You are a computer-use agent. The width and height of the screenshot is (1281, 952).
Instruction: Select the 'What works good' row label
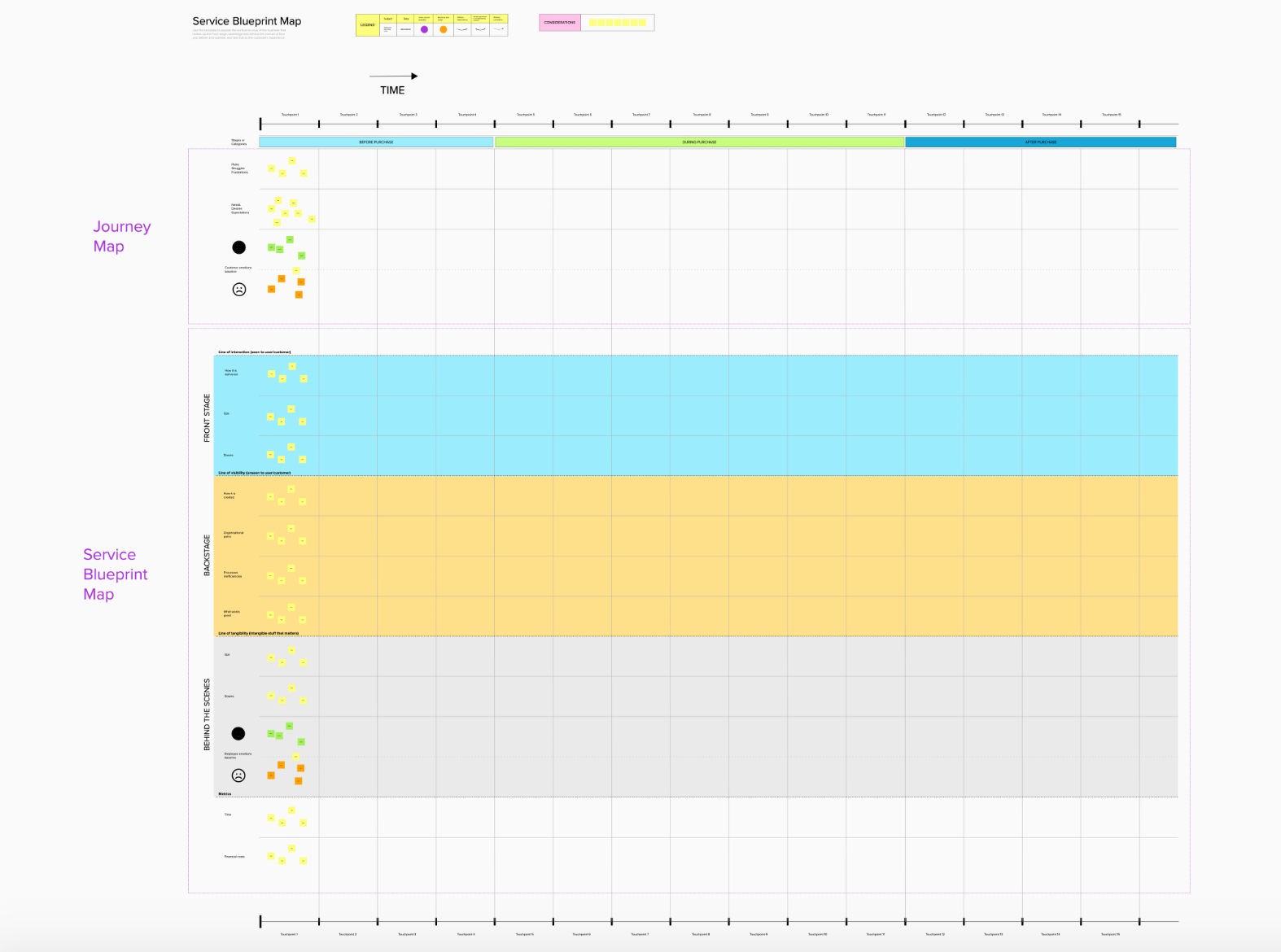click(232, 614)
